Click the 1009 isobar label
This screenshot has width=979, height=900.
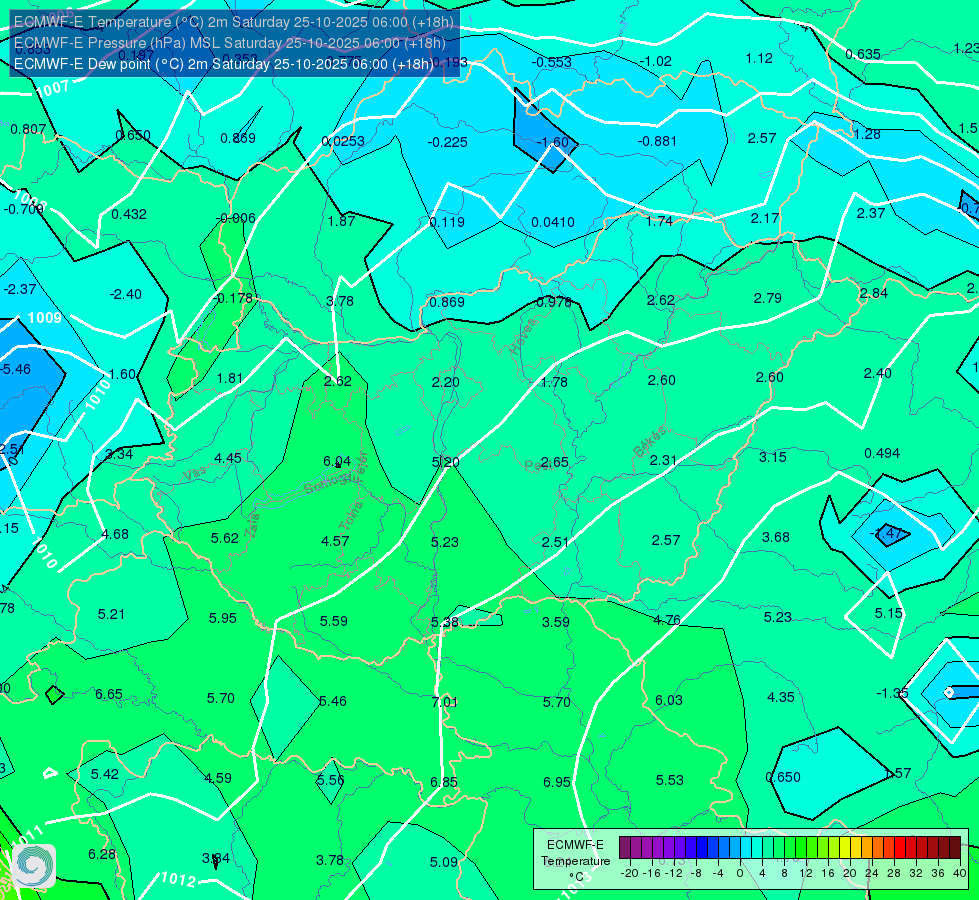45,317
